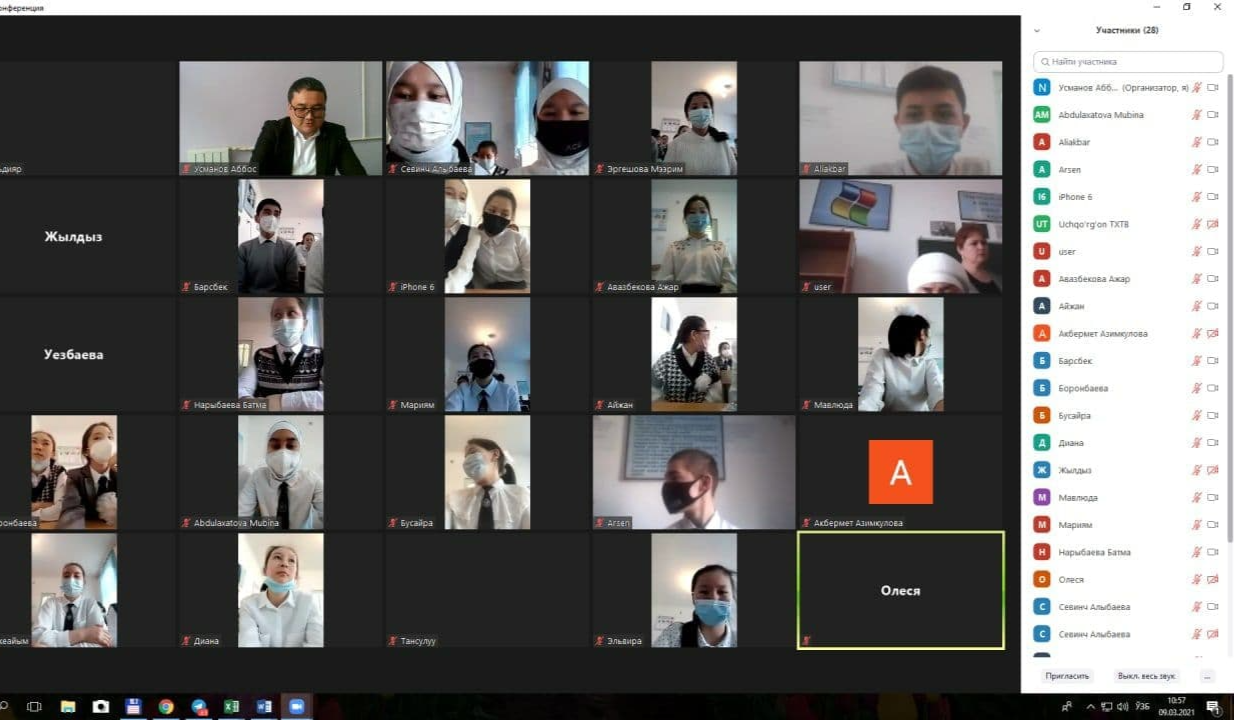Image resolution: width=1234 pixels, height=720 pixels.
Task: Select Авазбекова Ажар in the participants list
Action: [1094, 279]
